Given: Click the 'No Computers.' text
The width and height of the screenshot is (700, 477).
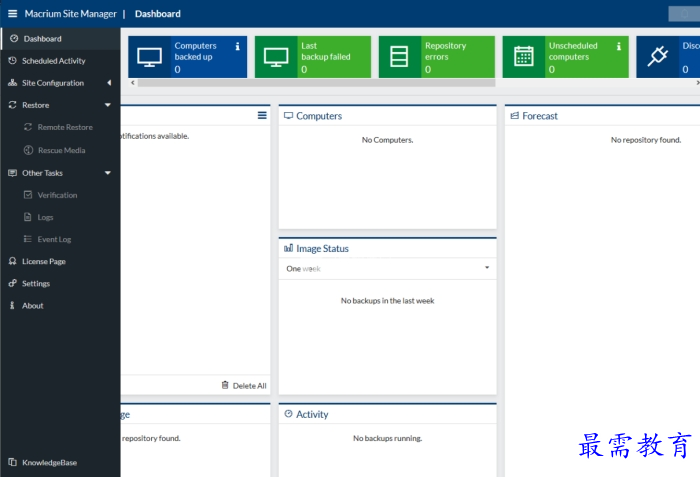Looking at the screenshot, I should click(x=388, y=140).
